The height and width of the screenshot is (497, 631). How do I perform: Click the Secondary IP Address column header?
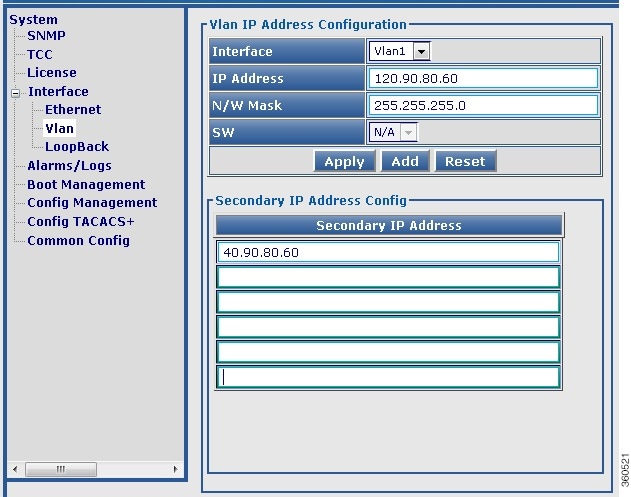tap(389, 225)
